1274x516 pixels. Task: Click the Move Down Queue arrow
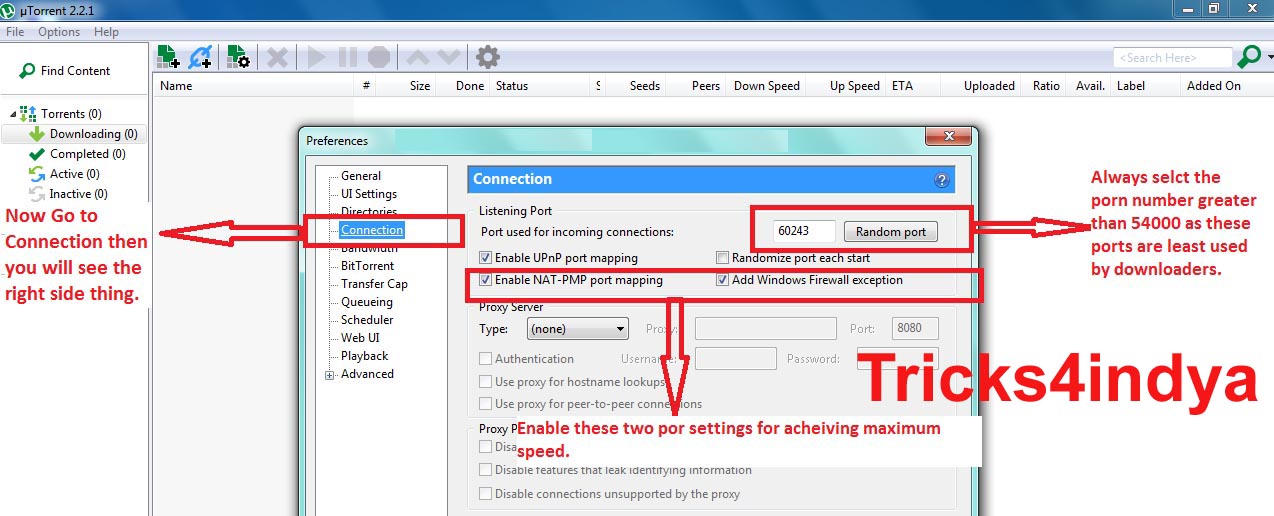click(x=448, y=57)
